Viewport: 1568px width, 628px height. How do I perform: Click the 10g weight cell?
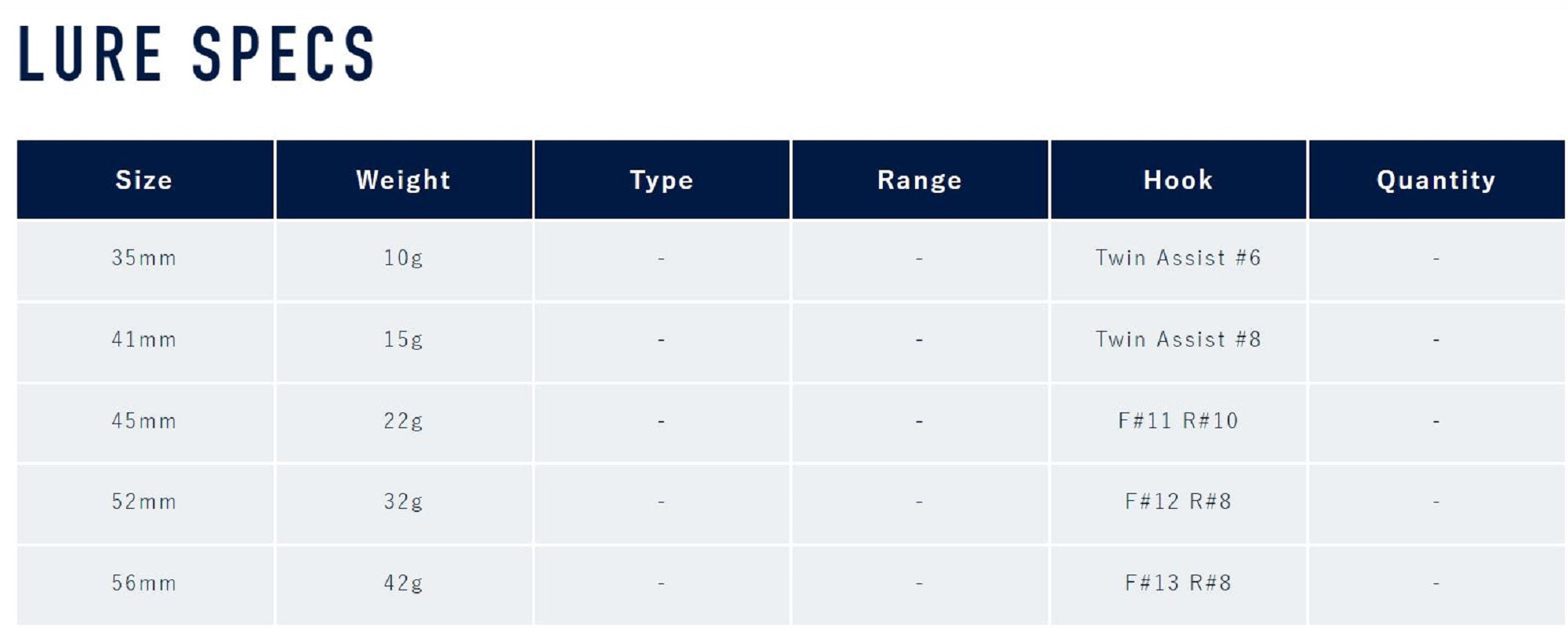pos(403,258)
